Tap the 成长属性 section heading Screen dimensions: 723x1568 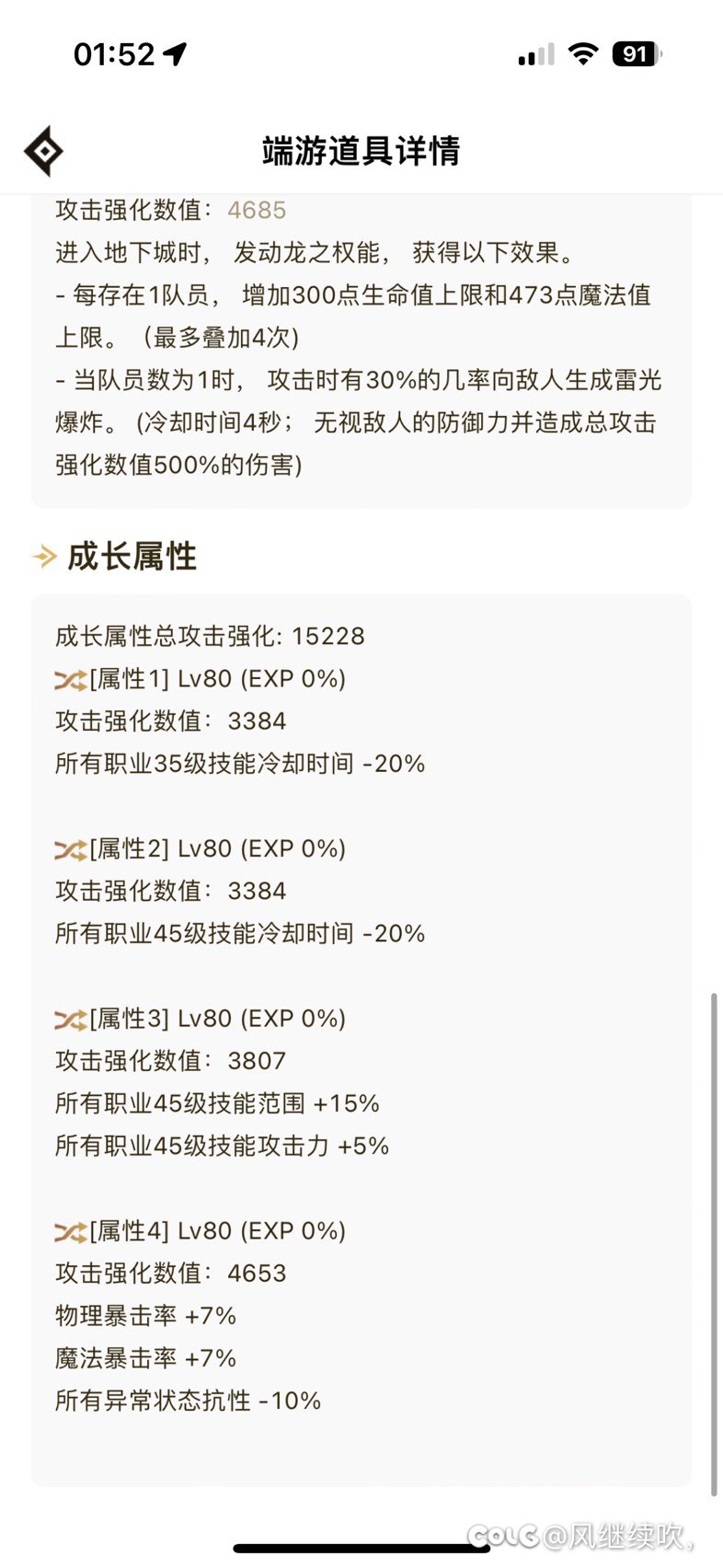pyautogui.click(x=132, y=556)
